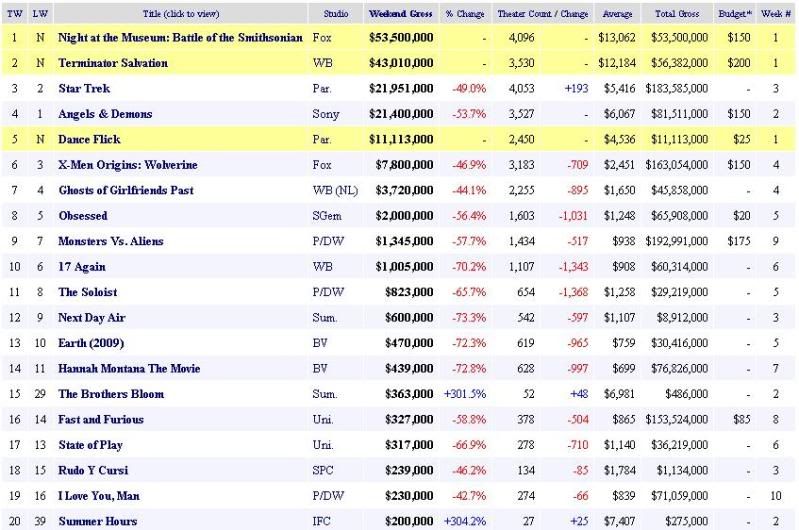Sort by the % Change header
The height and width of the screenshot is (530, 799).
(463, 14)
